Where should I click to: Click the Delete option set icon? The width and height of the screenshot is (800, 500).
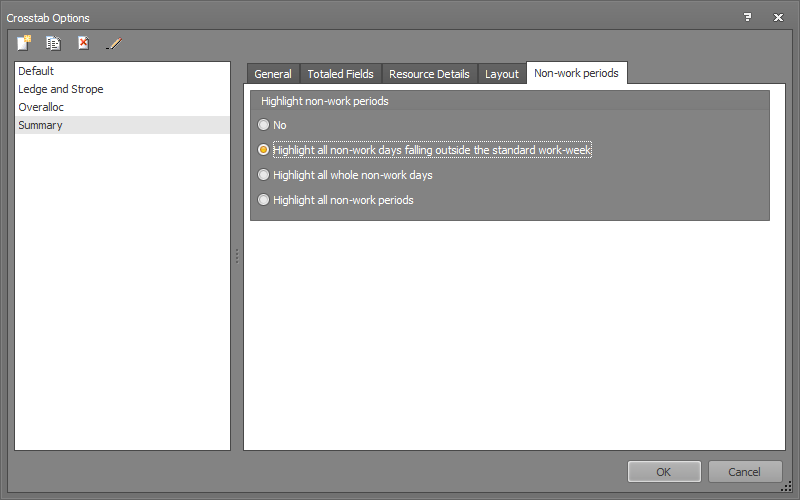[84, 43]
